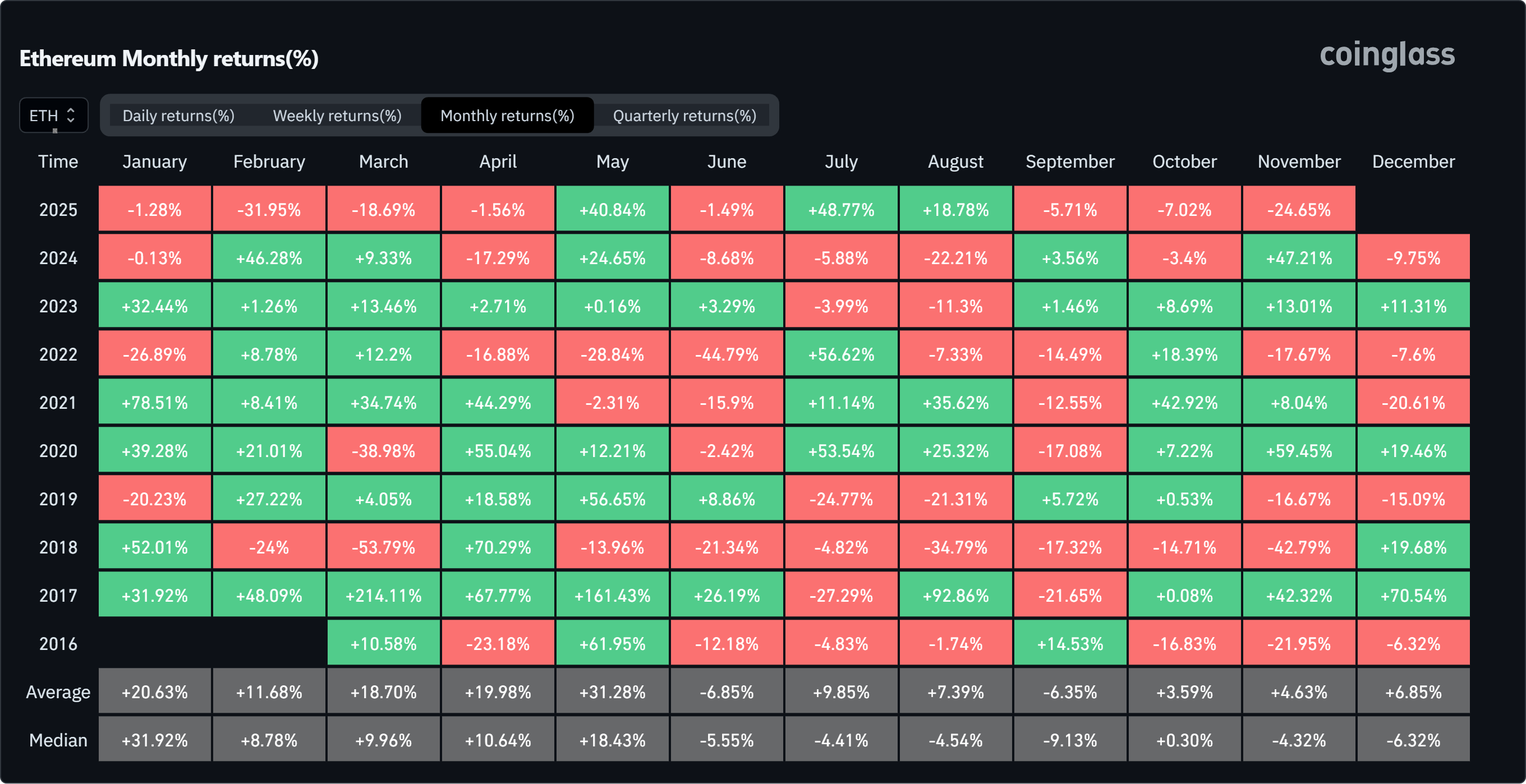The width and height of the screenshot is (1526, 784).
Task: Click the 2024 year row label
Action: [x=58, y=258]
